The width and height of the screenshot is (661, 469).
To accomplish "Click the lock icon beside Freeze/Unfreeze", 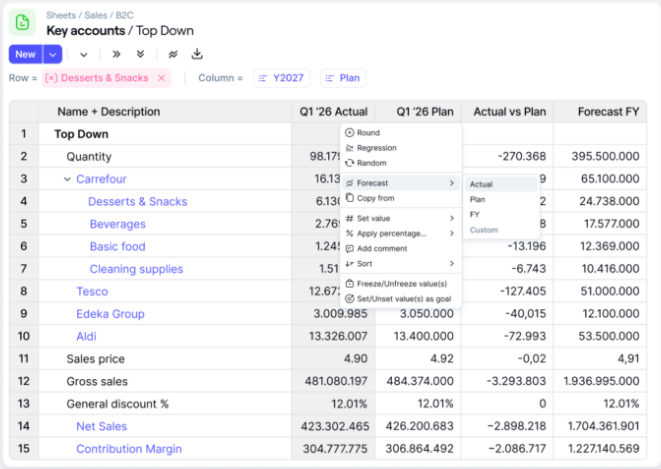I will click(x=349, y=284).
